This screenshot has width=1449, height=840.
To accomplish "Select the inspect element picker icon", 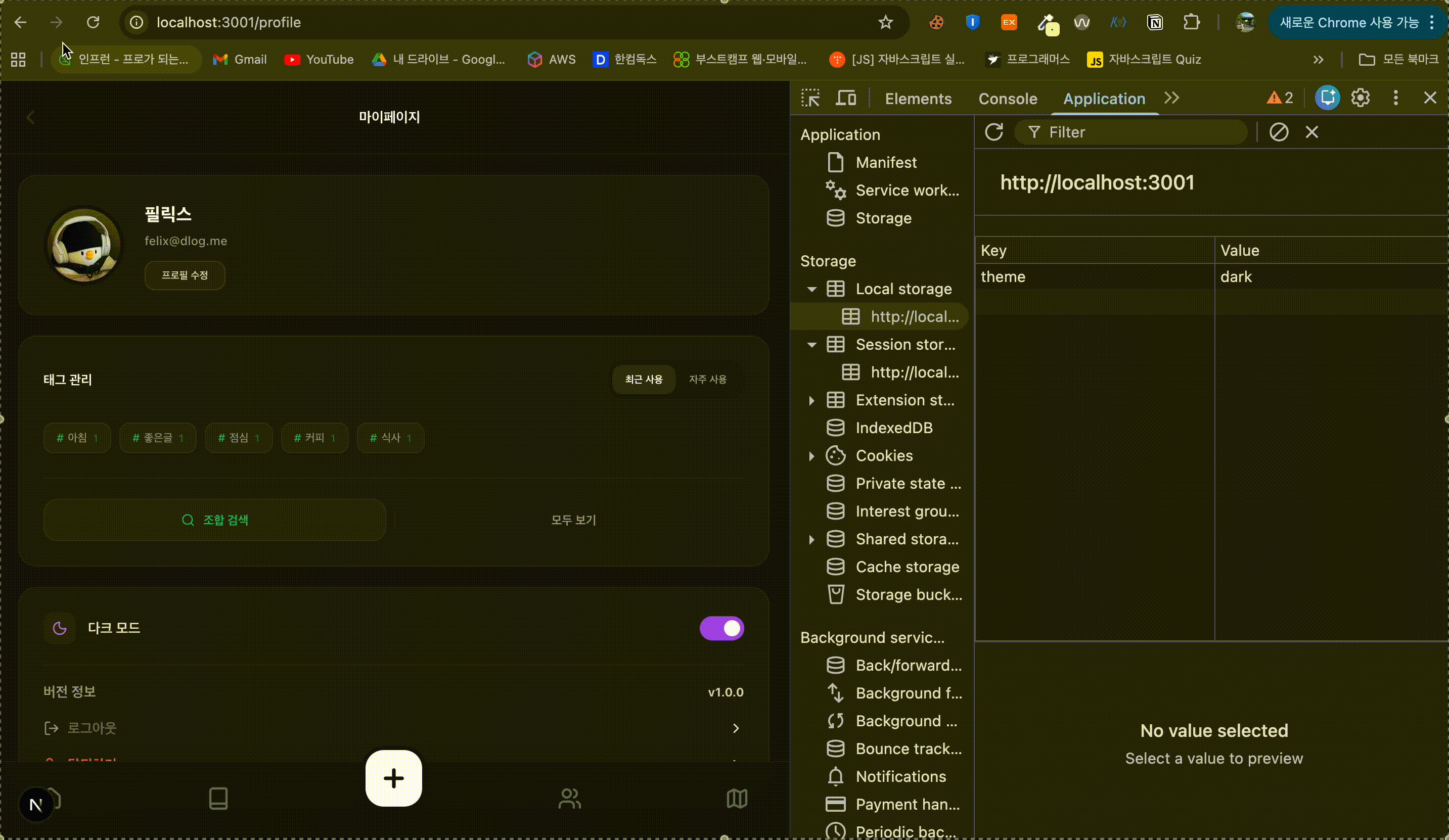I will 811,99.
